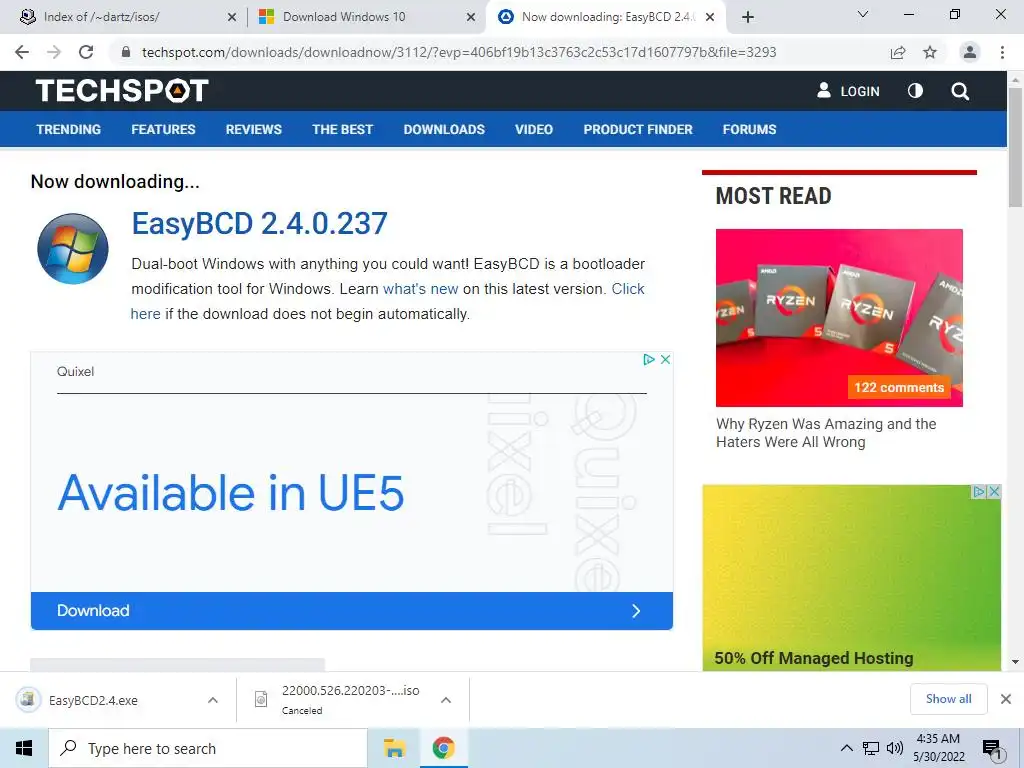Show hidden system tray icons
This screenshot has height=768, width=1024.
846,748
